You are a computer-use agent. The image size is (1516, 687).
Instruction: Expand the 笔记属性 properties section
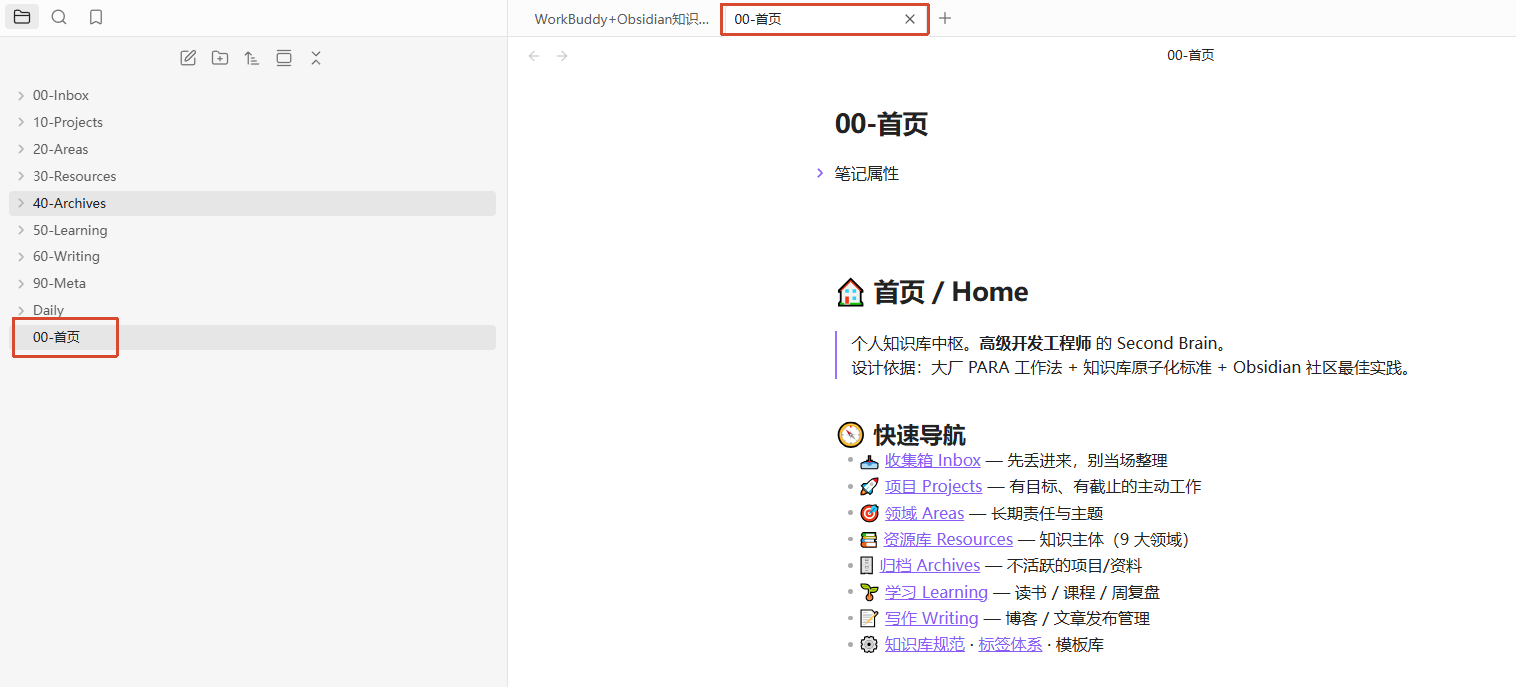coord(820,173)
